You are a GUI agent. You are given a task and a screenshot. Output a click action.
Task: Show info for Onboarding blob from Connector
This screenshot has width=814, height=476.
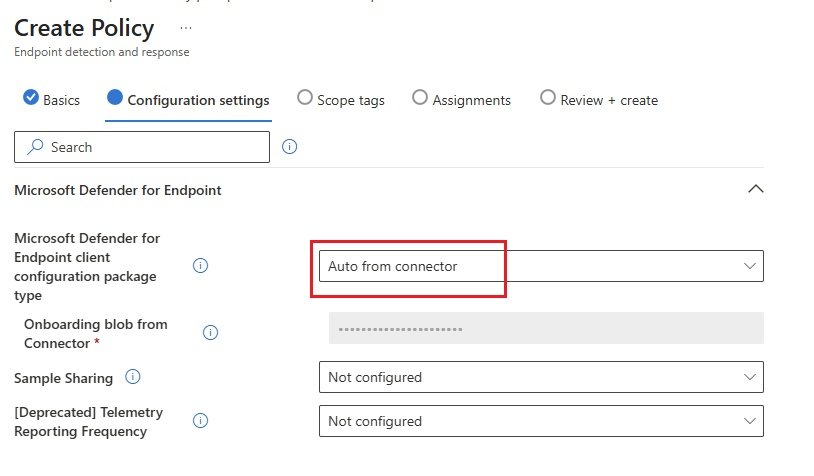coord(210,332)
